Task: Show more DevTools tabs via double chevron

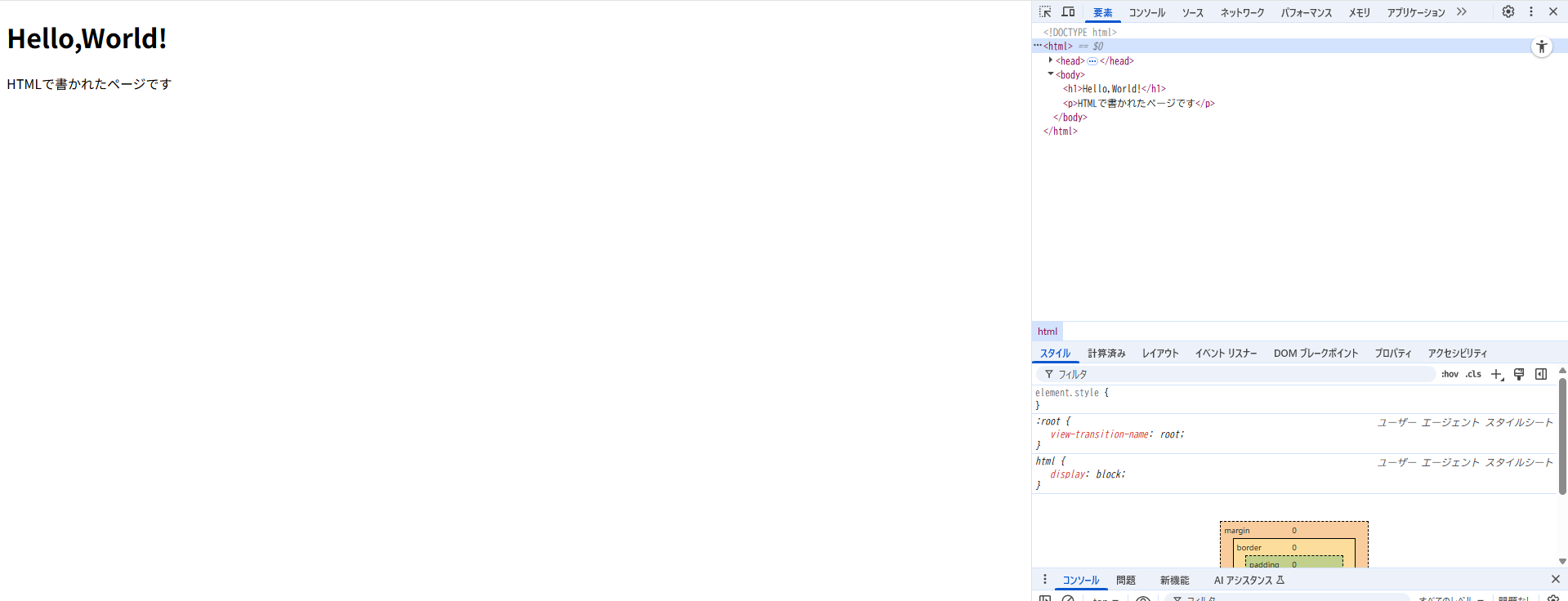Action: click(1462, 11)
